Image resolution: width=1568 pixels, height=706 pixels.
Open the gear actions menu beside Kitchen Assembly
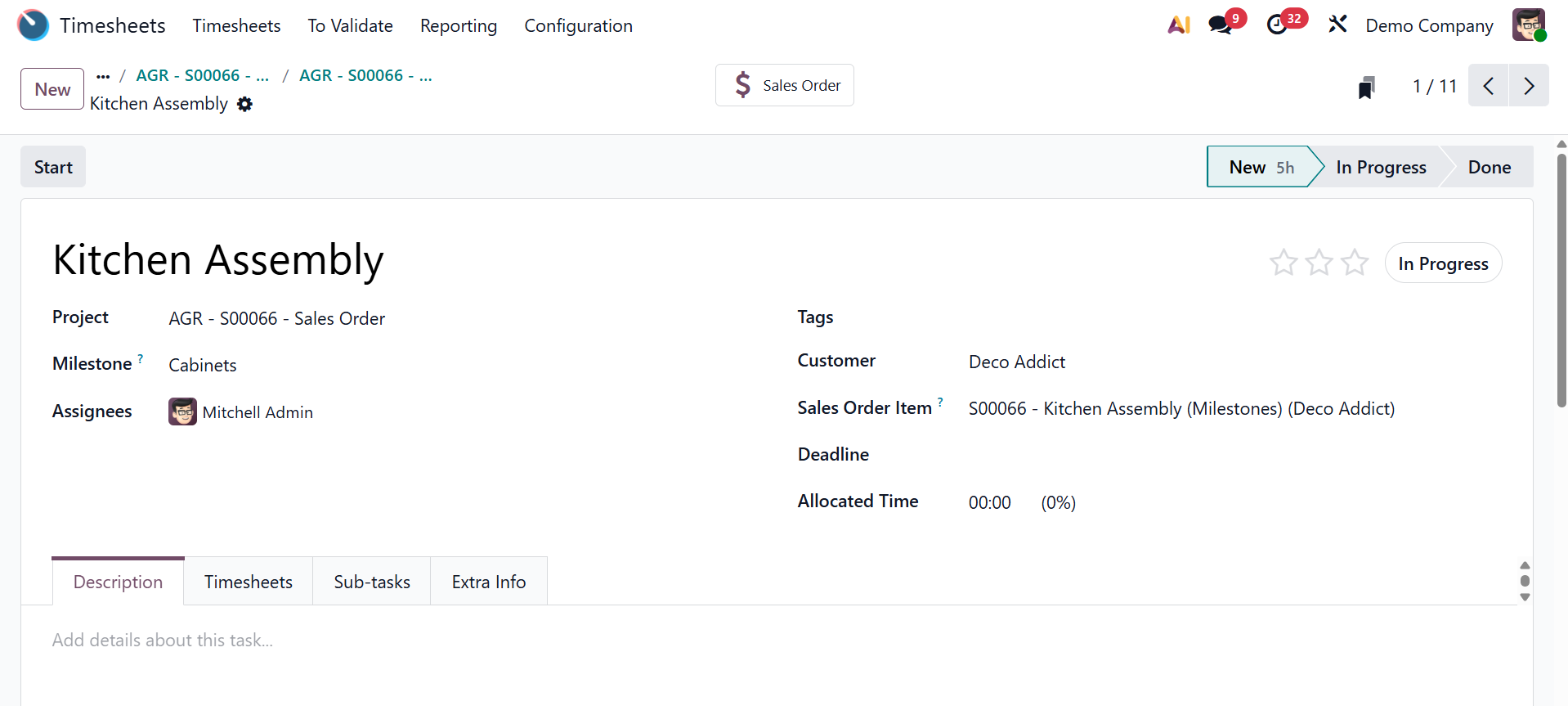pos(245,105)
